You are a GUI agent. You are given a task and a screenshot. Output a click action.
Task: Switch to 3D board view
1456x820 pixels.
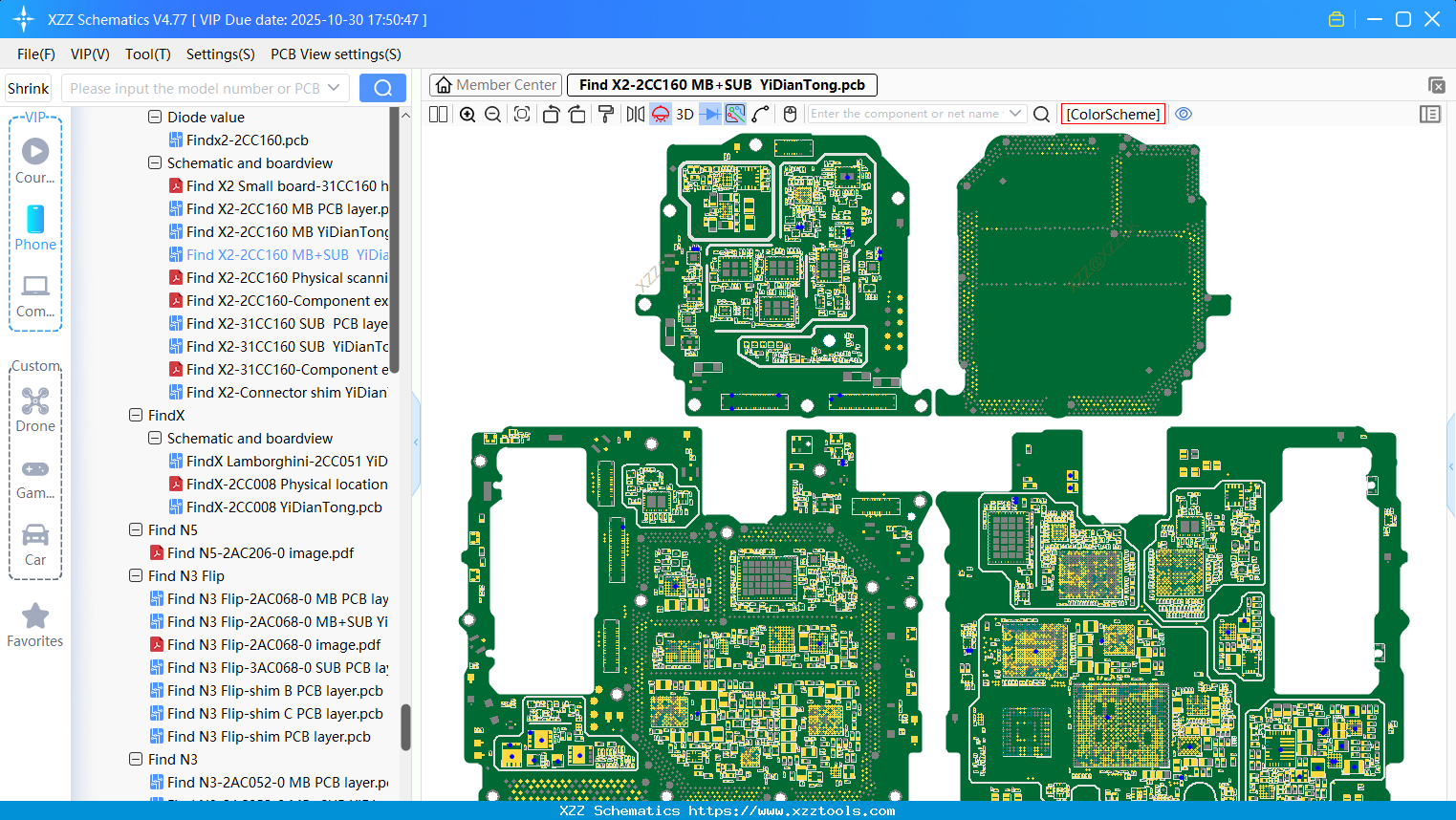685,115
